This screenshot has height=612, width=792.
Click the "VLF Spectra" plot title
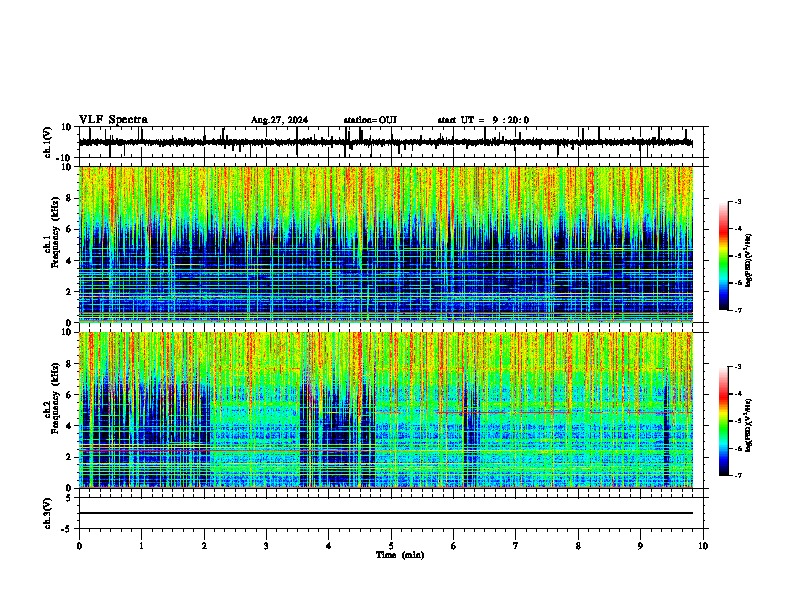click(113, 119)
